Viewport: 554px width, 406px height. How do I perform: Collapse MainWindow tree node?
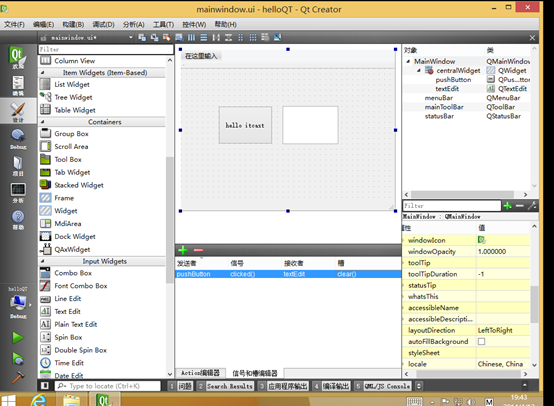click(408, 61)
